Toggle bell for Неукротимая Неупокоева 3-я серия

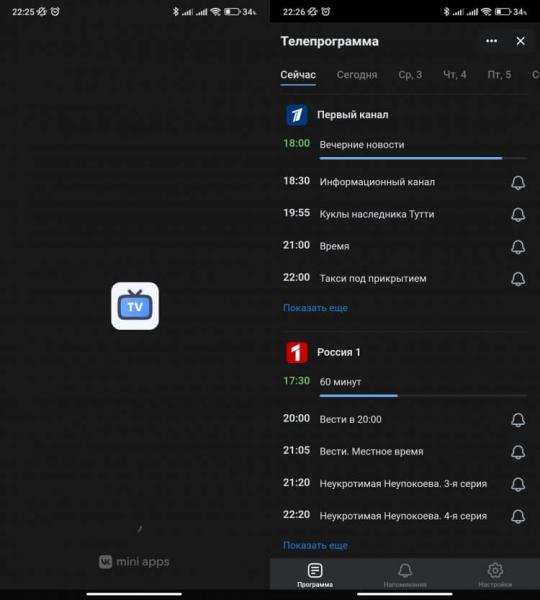[x=518, y=484]
